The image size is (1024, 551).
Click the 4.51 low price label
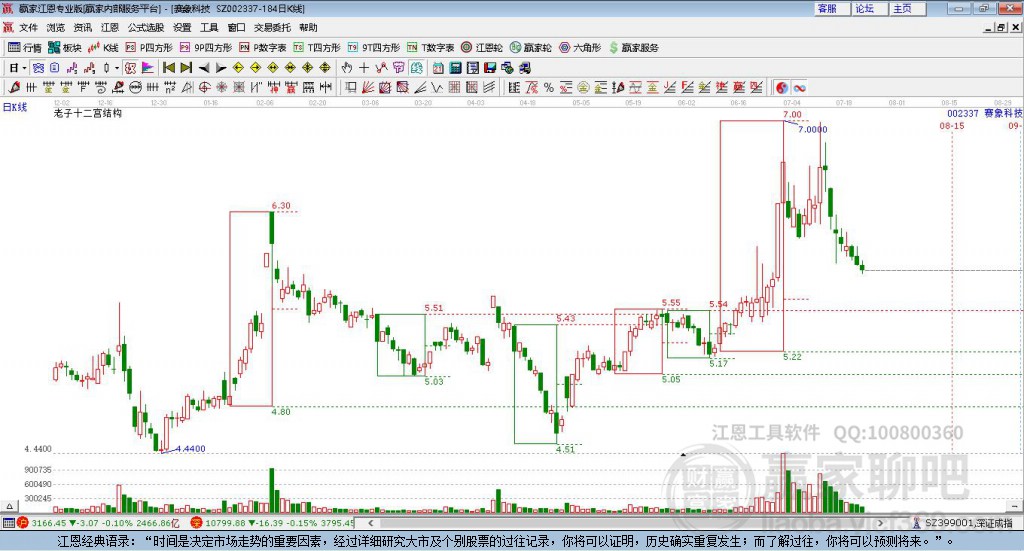pos(566,449)
